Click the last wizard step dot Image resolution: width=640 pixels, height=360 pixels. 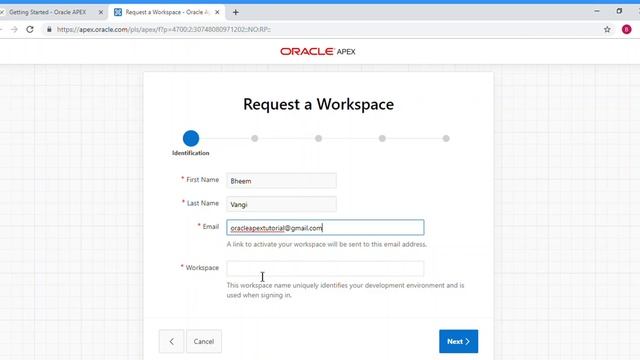[x=446, y=138]
